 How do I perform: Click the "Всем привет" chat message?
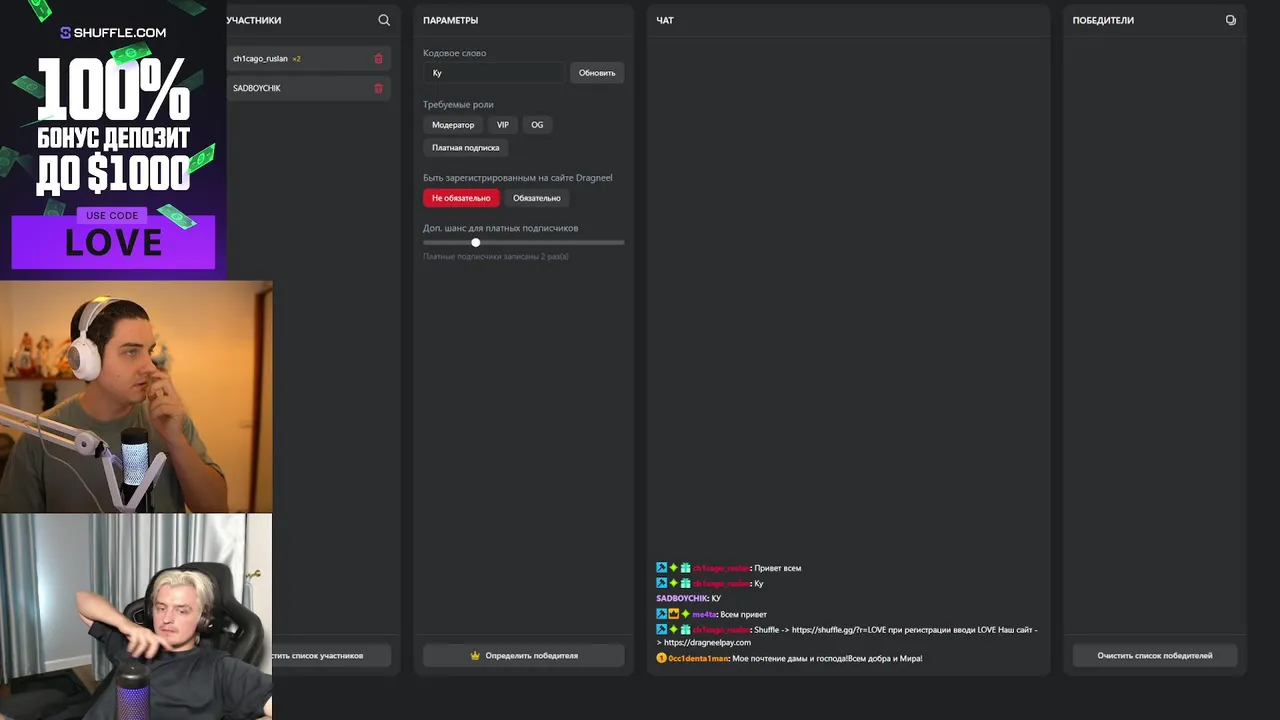tap(743, 614)
